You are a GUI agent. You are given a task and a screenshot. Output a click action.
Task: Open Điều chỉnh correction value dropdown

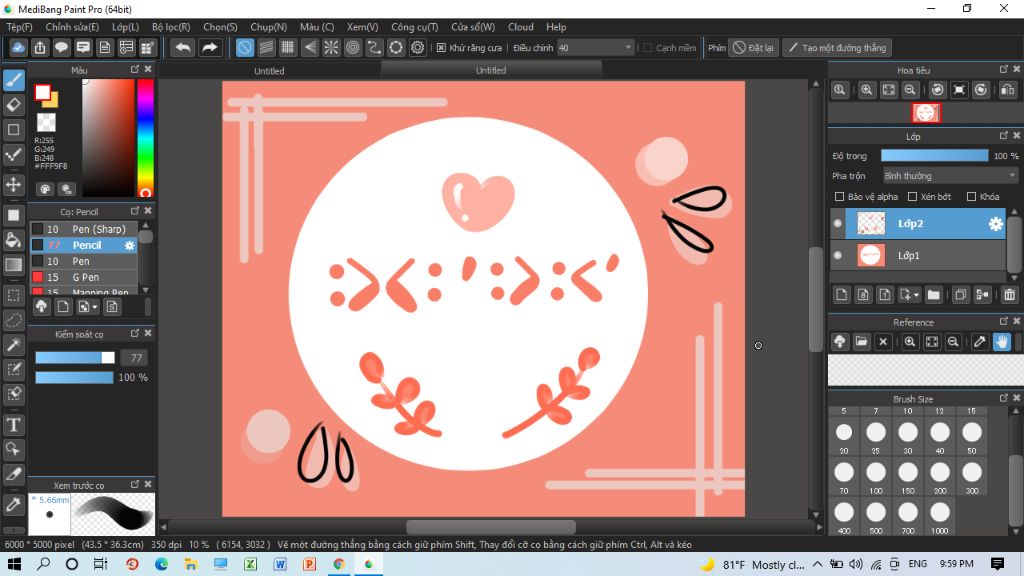[595, 48]
